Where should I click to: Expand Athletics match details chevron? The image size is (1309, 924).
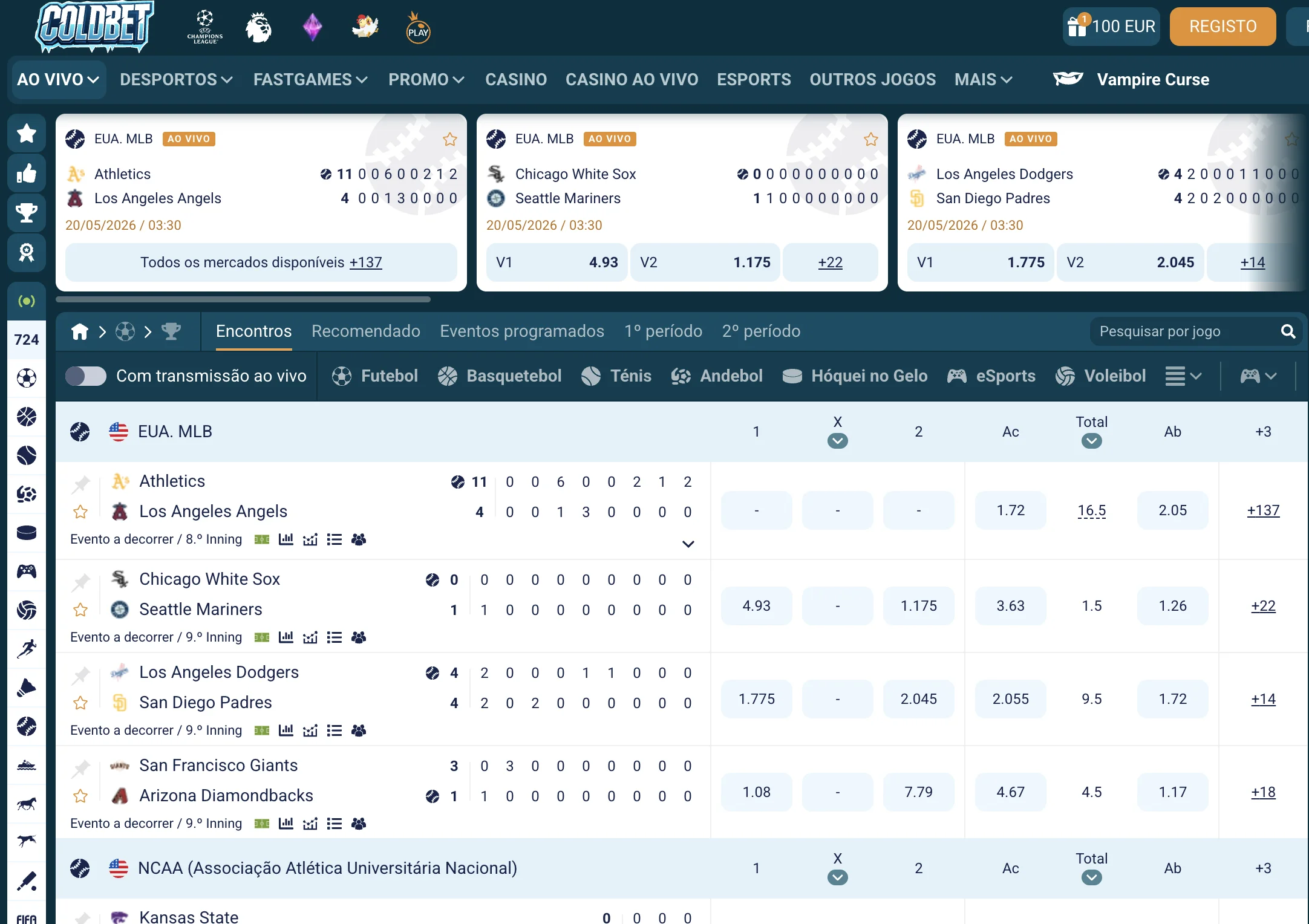688,544
